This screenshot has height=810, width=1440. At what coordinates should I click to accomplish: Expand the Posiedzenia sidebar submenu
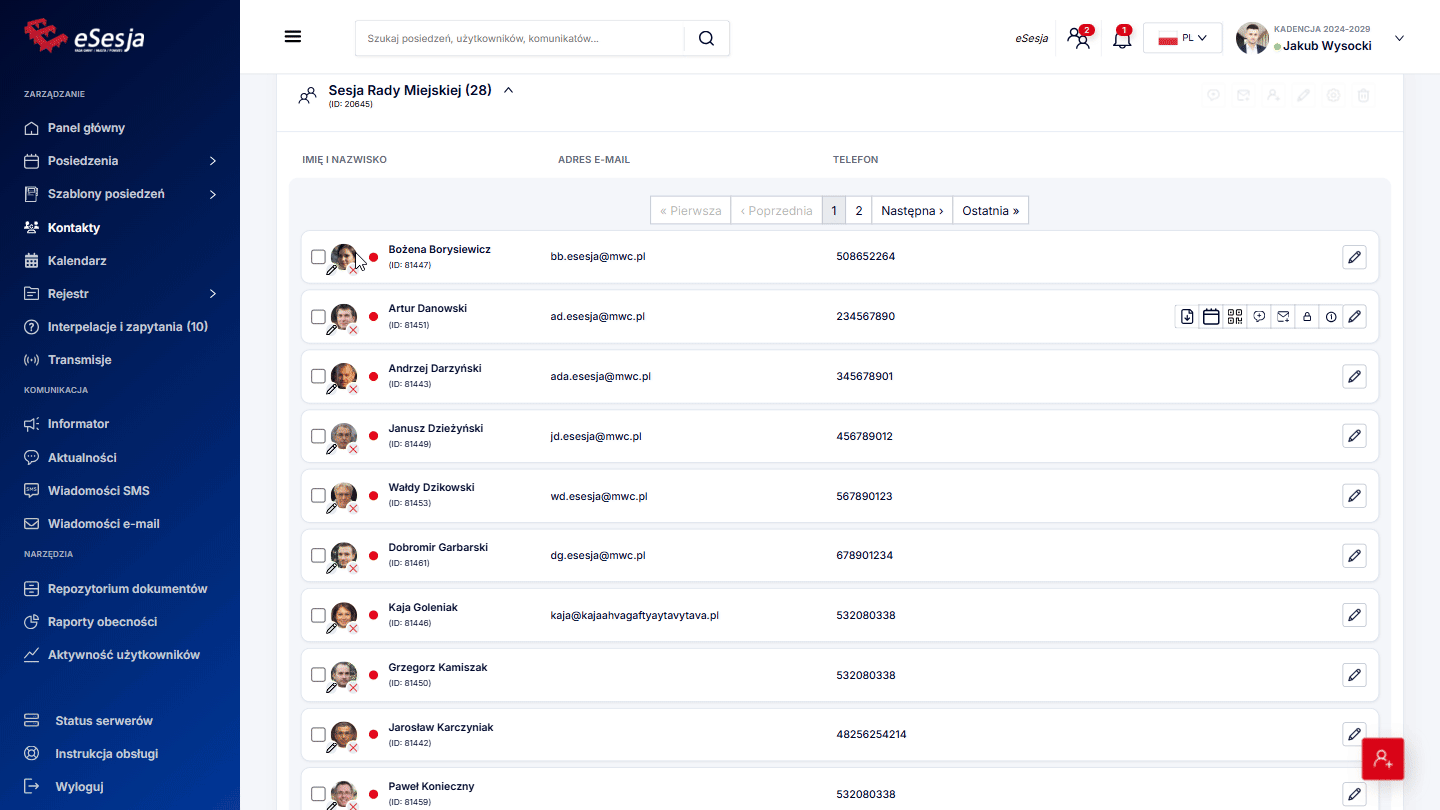[212, 161]
